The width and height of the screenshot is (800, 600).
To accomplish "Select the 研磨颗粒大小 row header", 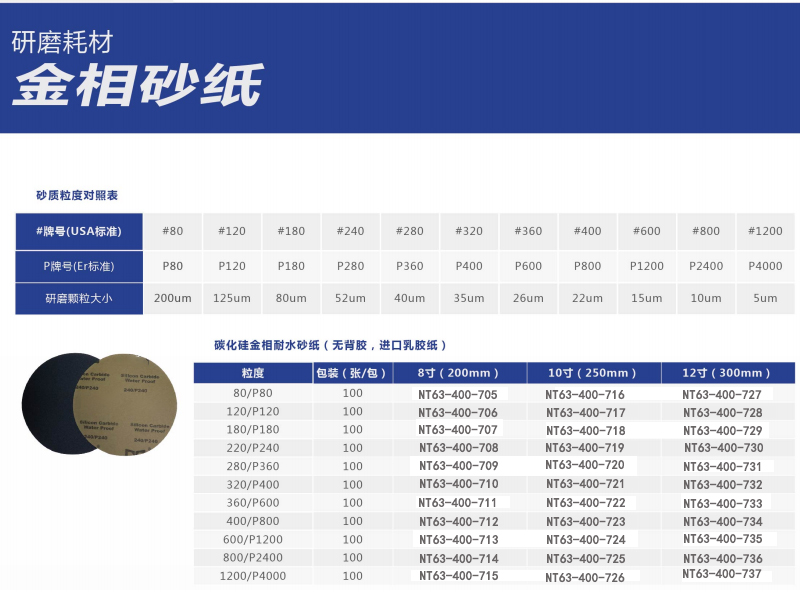I will click(79, 298).
